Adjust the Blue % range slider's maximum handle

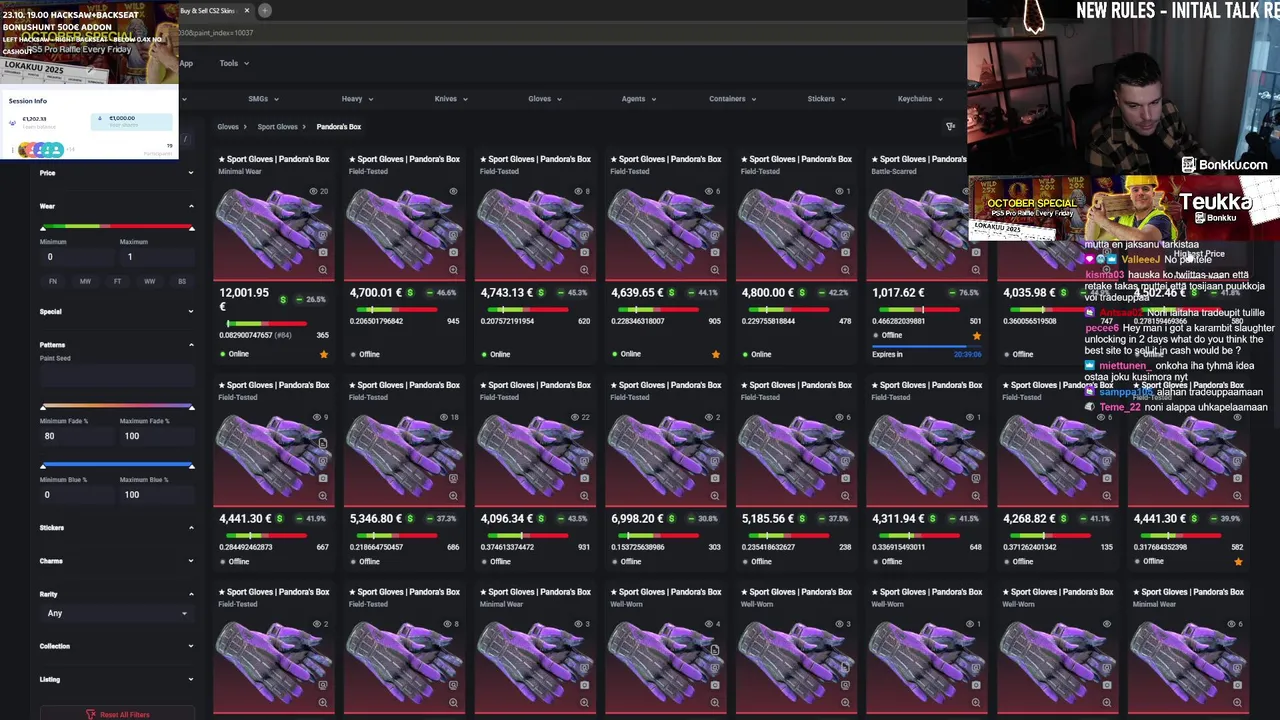click(191, 466)
